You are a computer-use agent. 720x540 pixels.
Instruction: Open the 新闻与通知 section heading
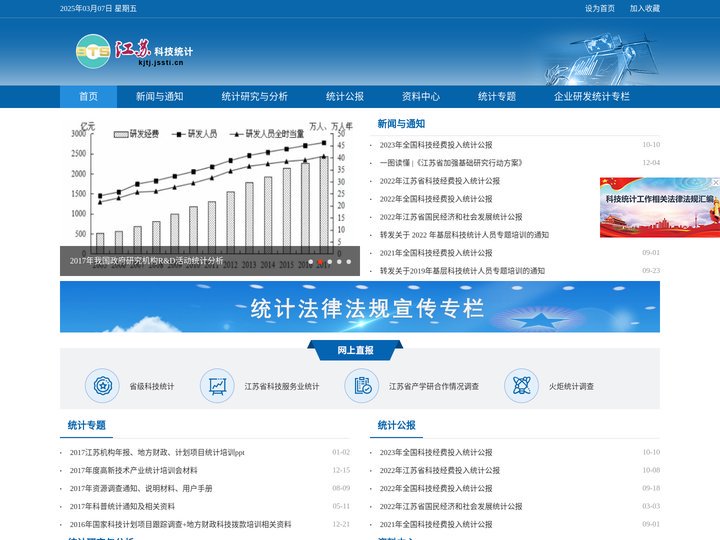pos(401,124)
